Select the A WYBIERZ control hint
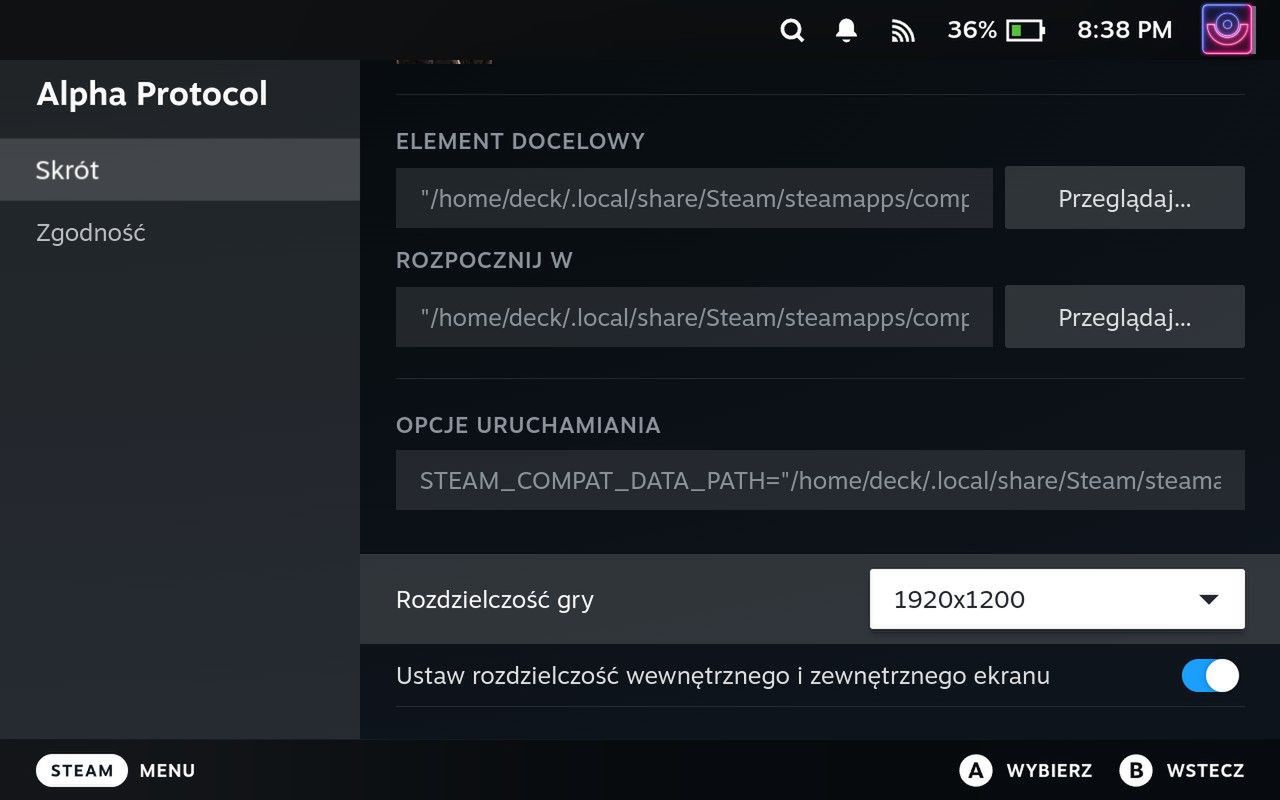Image resolution: width=1280 pixels, height=800 pixels. click(1027, 770)
